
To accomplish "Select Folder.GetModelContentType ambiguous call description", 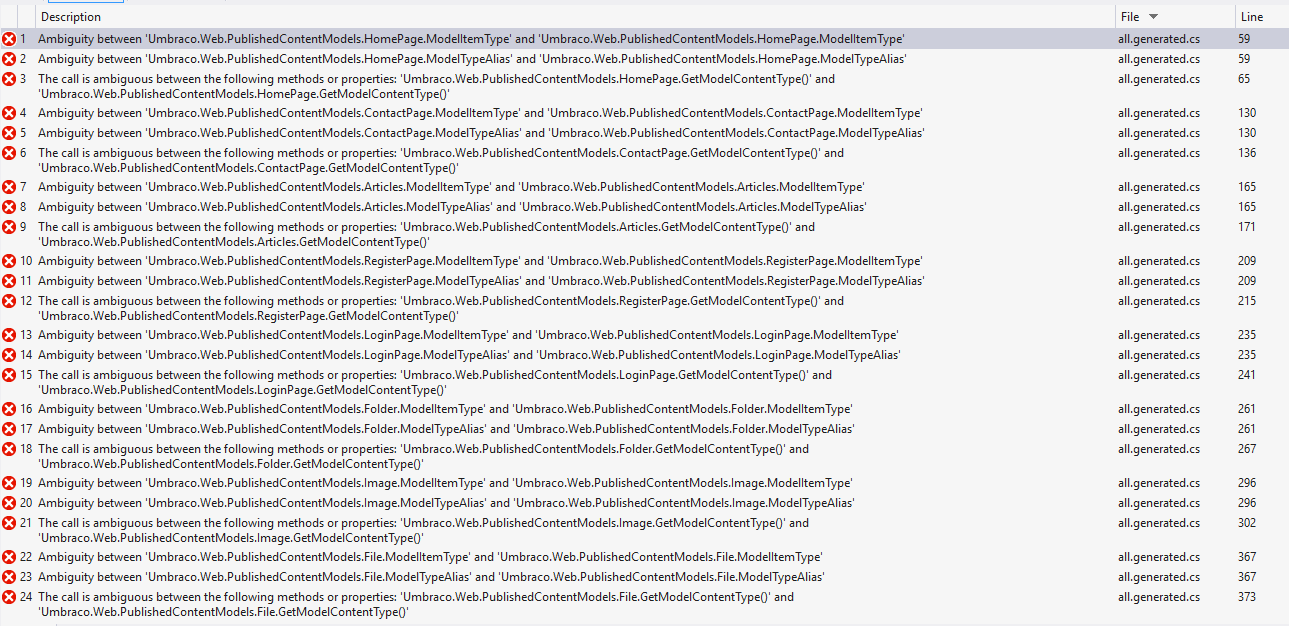I will coord(423,456).
